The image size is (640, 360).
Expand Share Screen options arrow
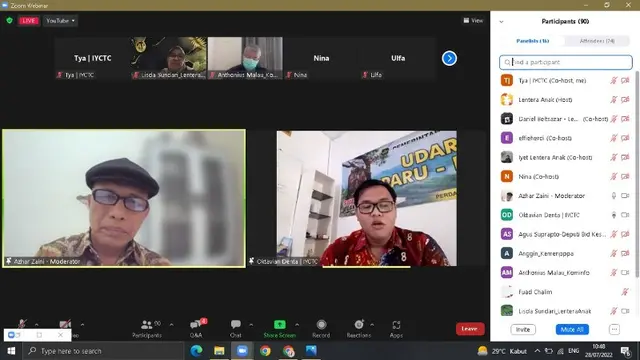tap(297, 324)
